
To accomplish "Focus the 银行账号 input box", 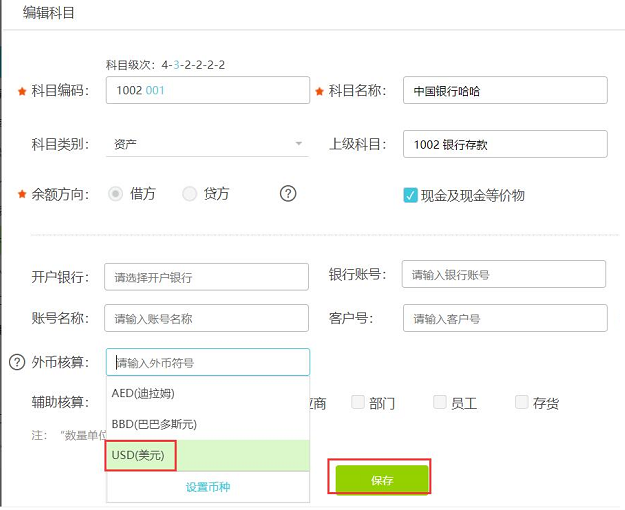I will (x=504, y=274).
